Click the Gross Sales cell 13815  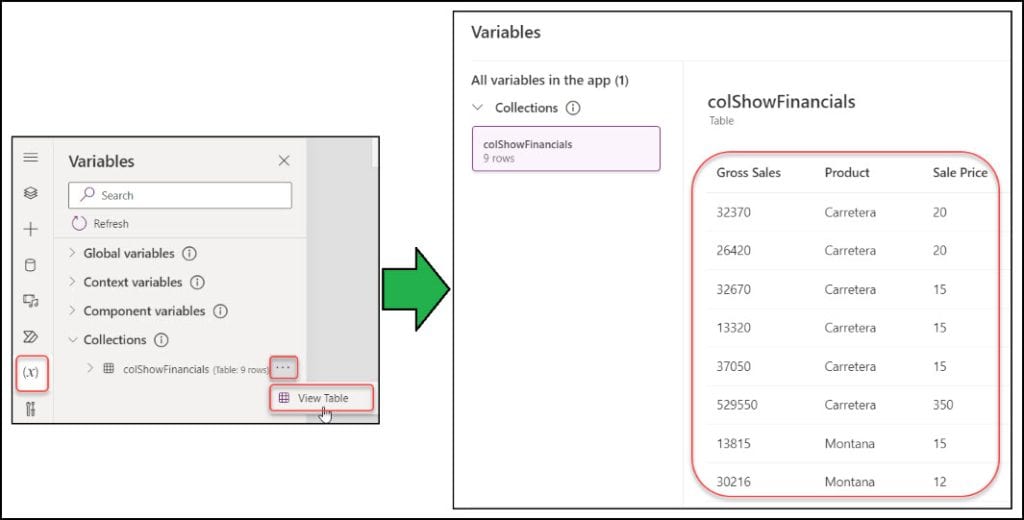tap(733, 444)
